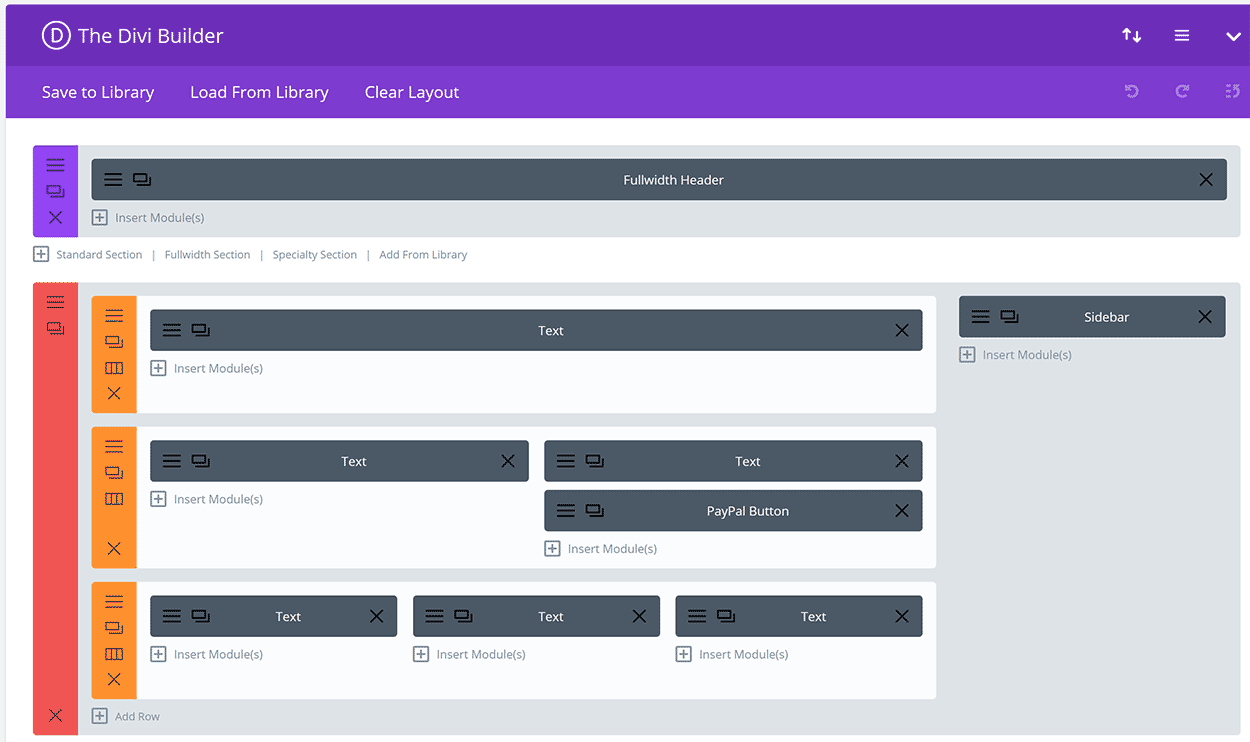Duplicate the Fullwidth Header module
Viewport: 1250px width, 742px height.
click(142, 180)
